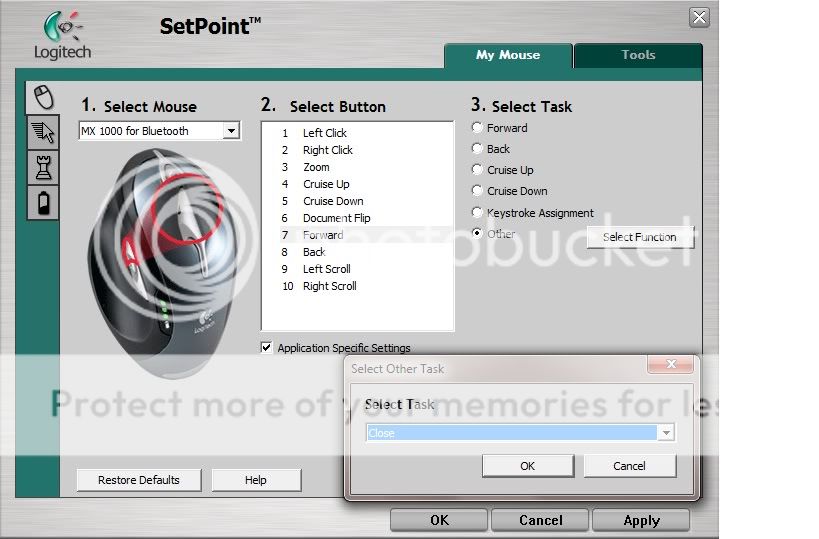
Task: Choose the Cruise Up radio option
Action: click(x=477, y=170)
